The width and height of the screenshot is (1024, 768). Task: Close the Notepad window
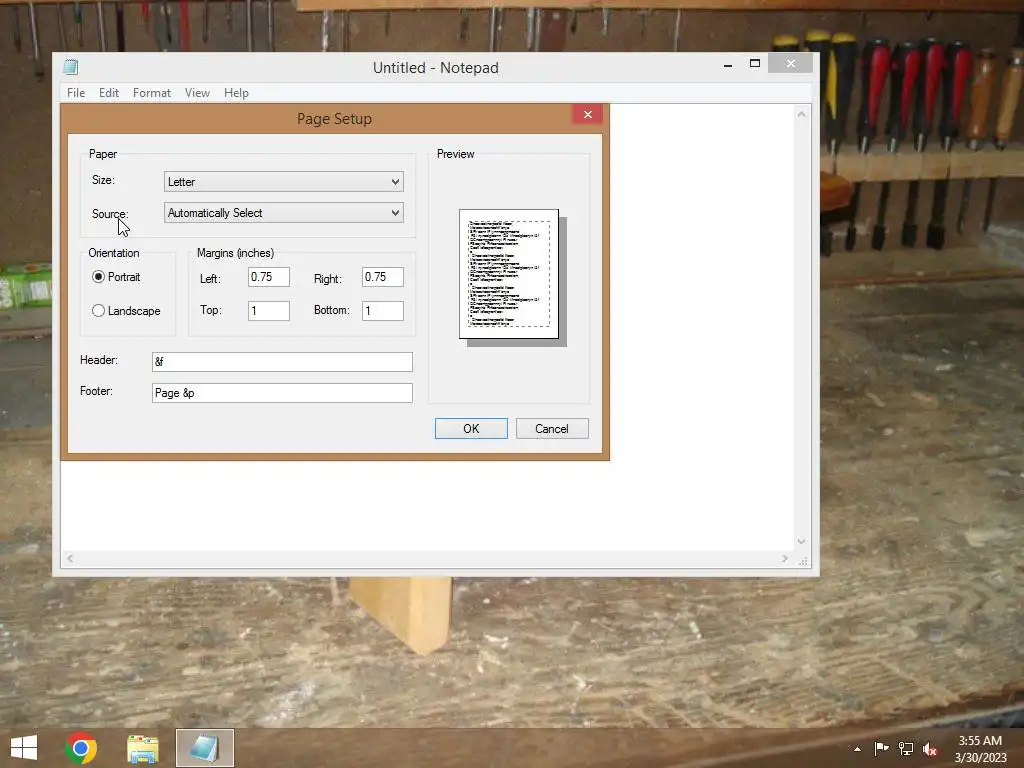tap(791, 63)
